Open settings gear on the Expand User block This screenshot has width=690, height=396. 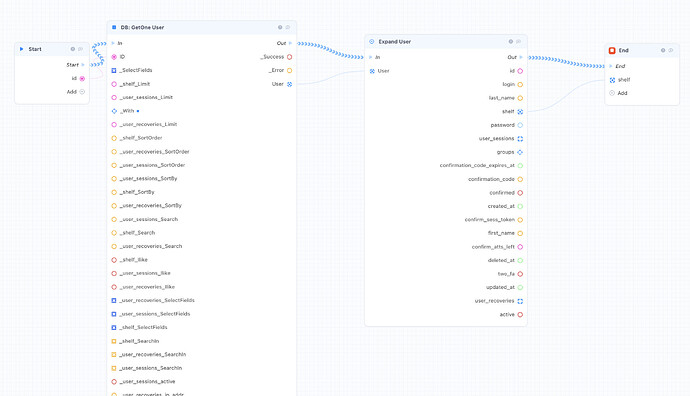point(511,41)
